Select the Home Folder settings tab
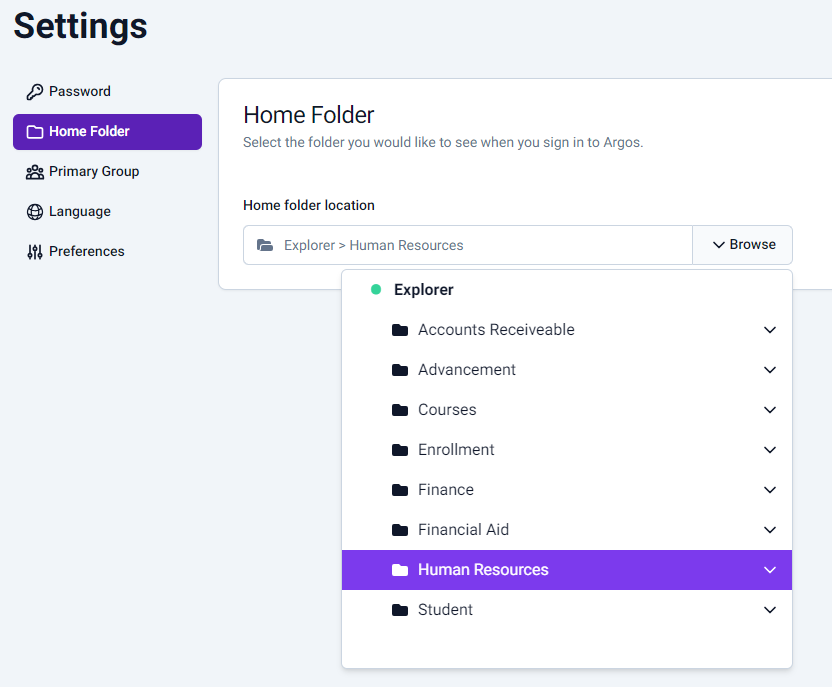The width and height of the screenshot is (832, 687). [x=107, y=132]
